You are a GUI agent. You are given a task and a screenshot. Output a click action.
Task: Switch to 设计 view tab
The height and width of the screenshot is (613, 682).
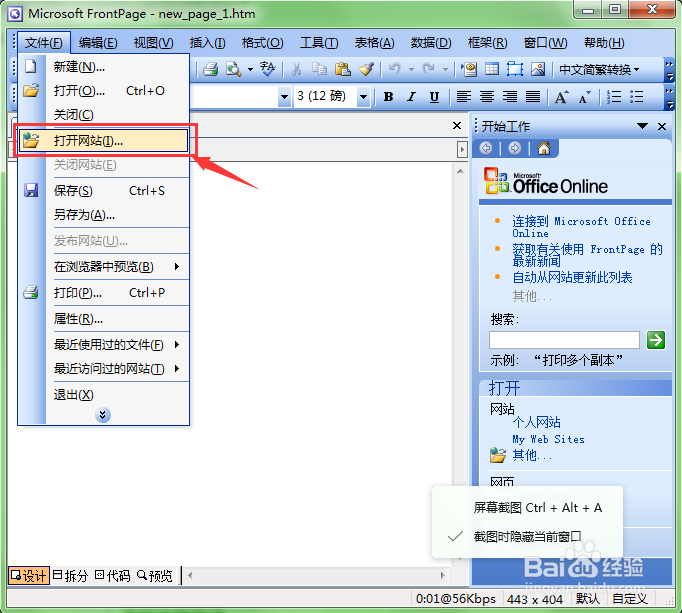[x=28, y=576]
